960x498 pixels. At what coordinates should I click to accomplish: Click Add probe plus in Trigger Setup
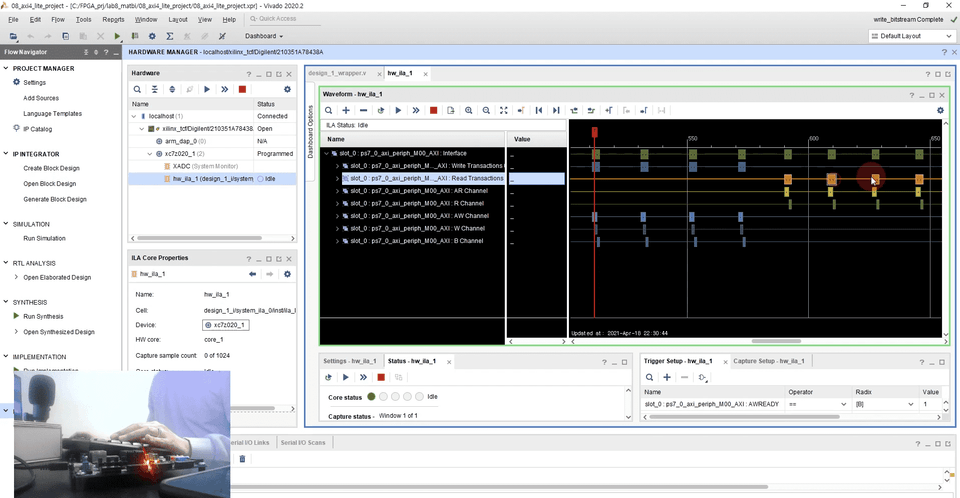(667, 377)
